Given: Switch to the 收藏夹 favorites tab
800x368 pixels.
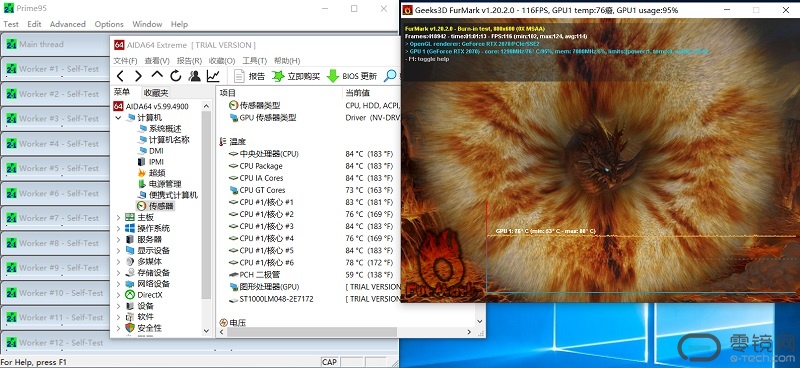Looking at the screenshot, I should pyautogui.click(x=156, y=93).
